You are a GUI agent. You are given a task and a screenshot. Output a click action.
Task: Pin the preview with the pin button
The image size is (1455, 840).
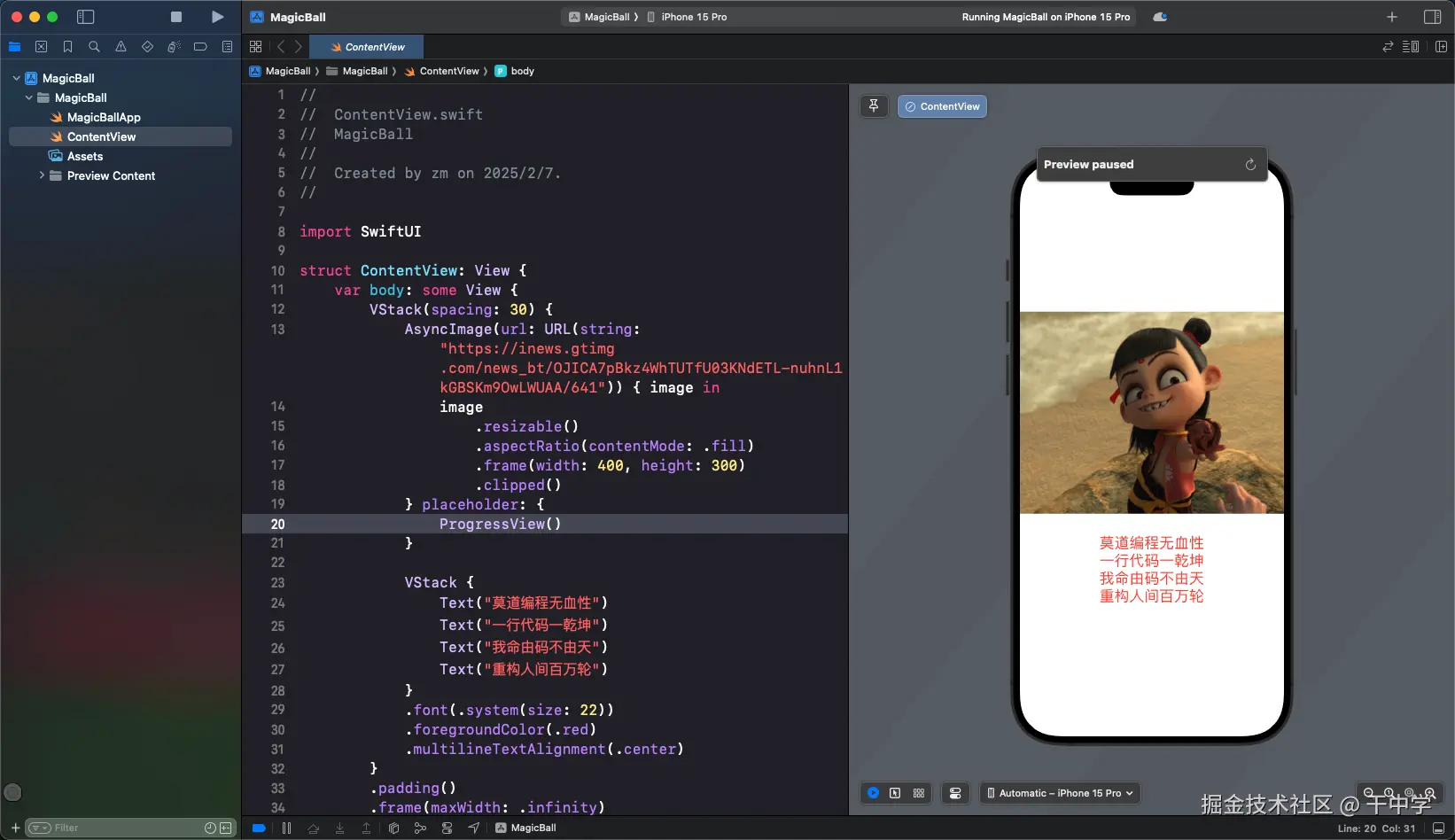tap(874, 106)
